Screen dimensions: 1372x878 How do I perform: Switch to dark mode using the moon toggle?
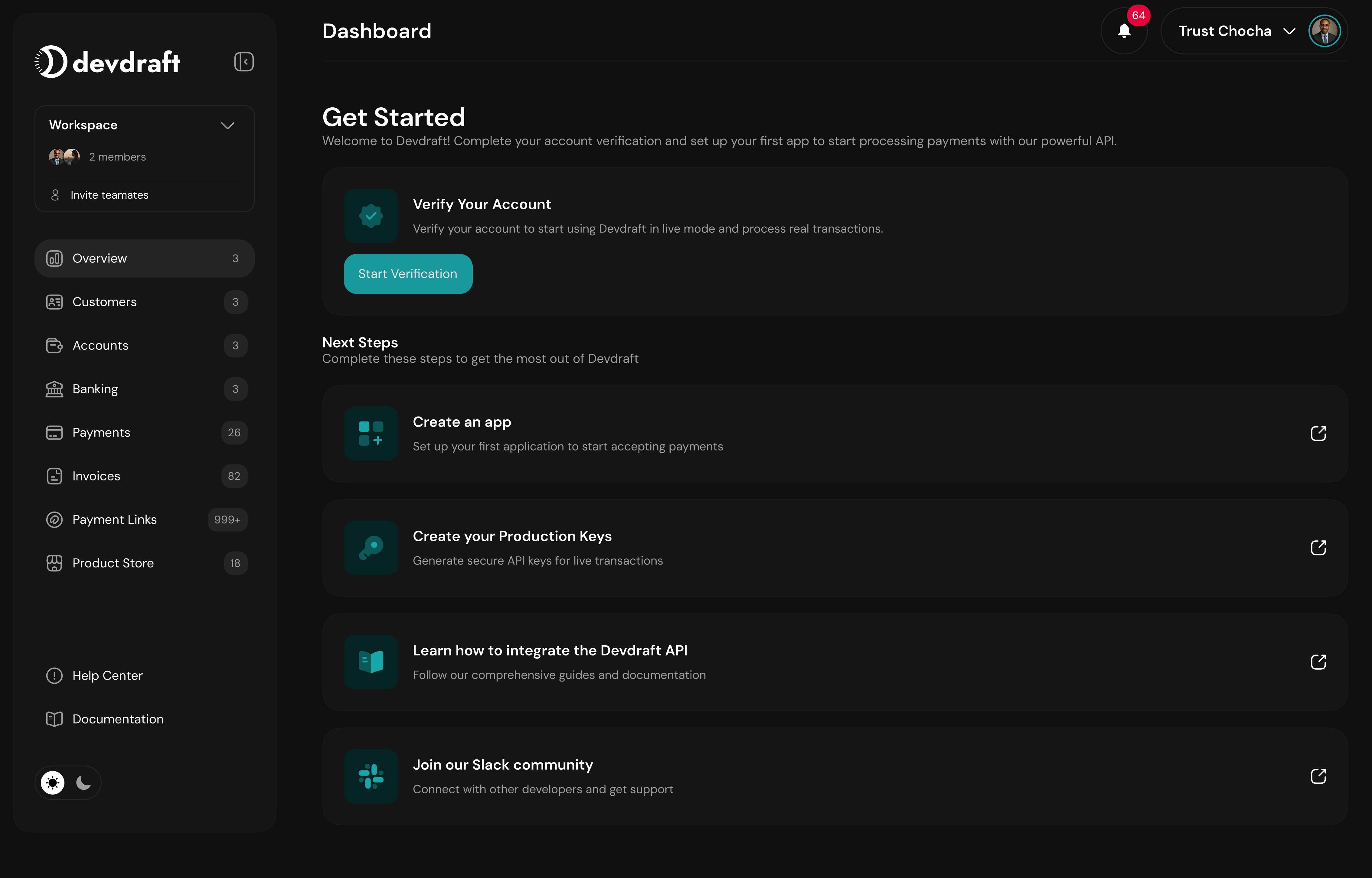(84, 782)
